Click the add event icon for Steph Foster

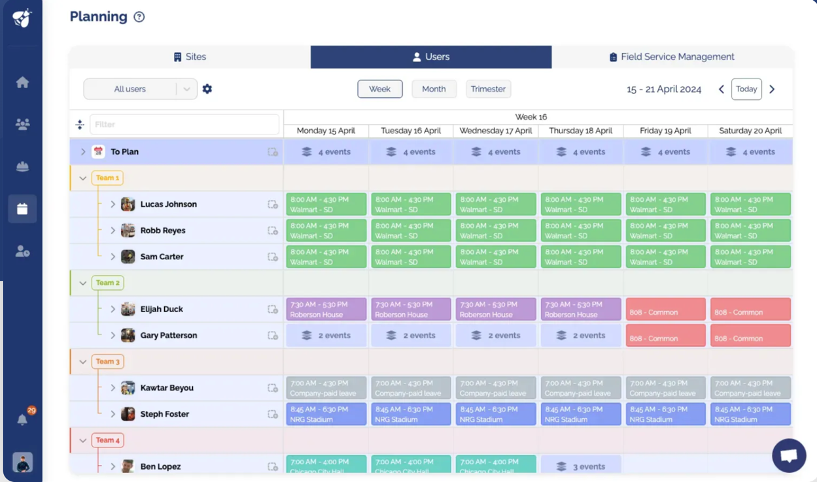(x=272, y=414)
